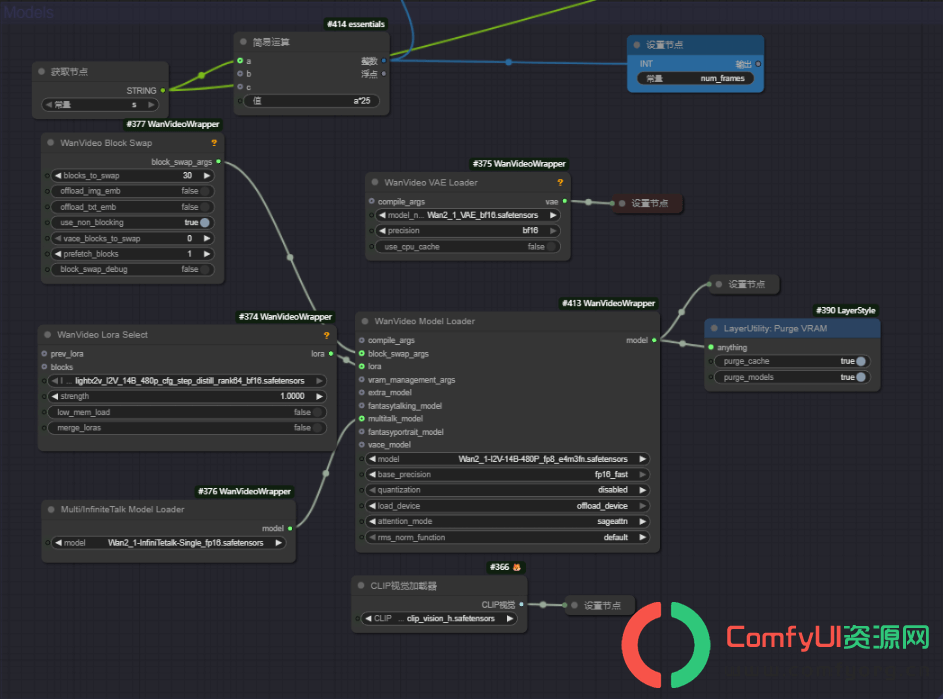Collapse the WanVideo Block Swap node via its title dot
This screenshot has width=943, height=699.
click(x=51, y=143)
